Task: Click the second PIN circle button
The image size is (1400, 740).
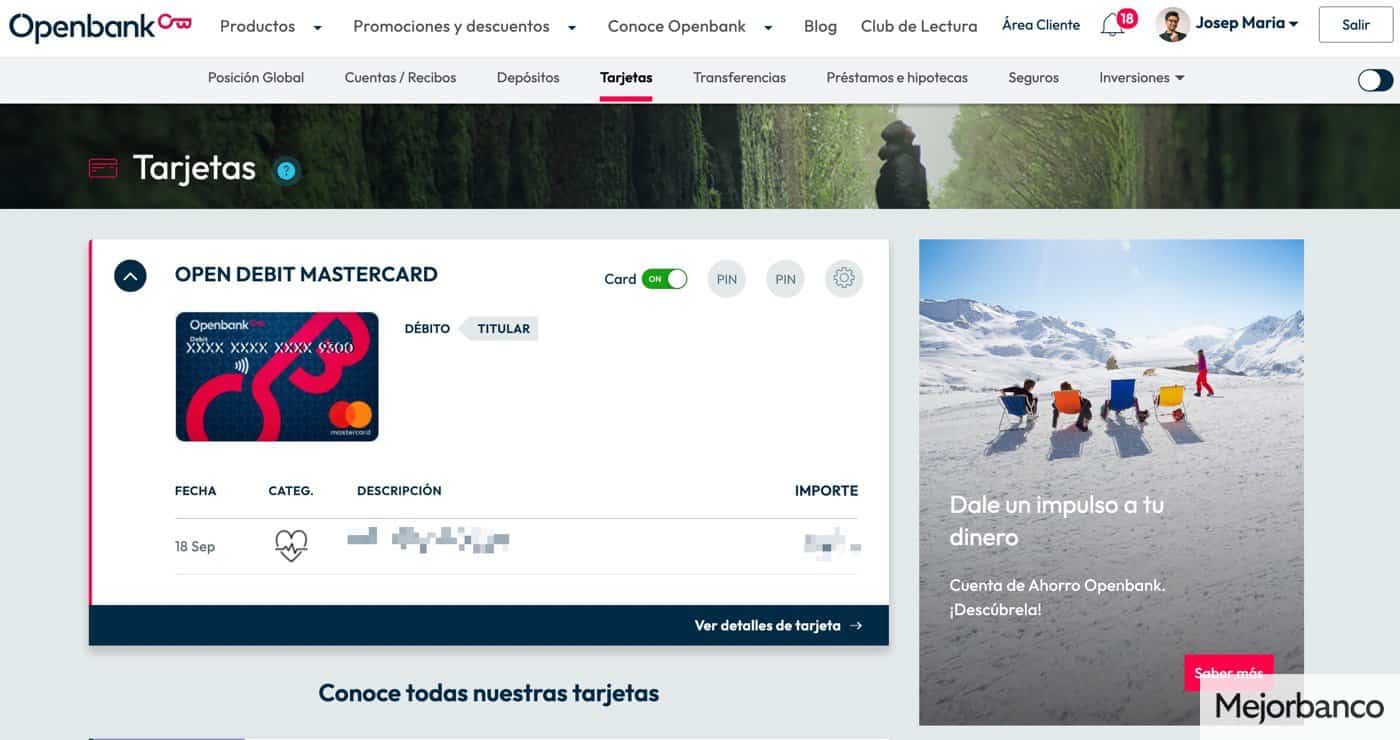Action: coord(785,279)
